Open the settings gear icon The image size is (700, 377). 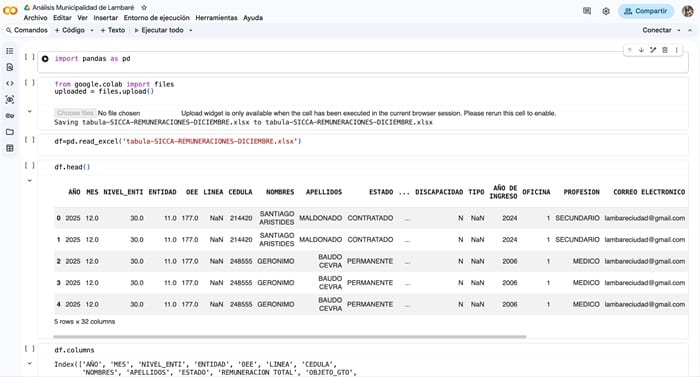606,11
